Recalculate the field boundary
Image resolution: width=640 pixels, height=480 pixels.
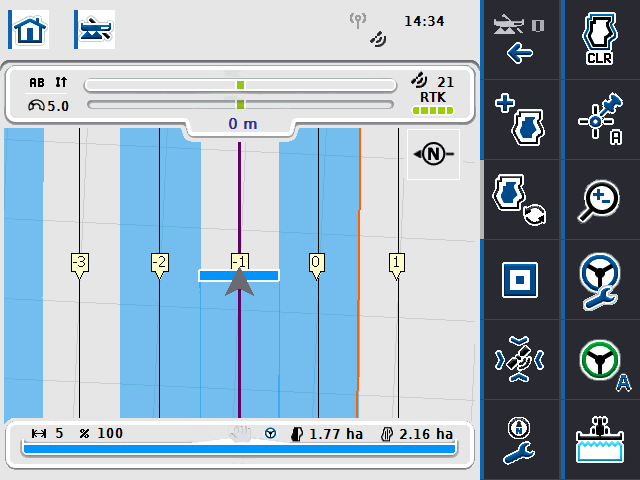tap(520, 199)
